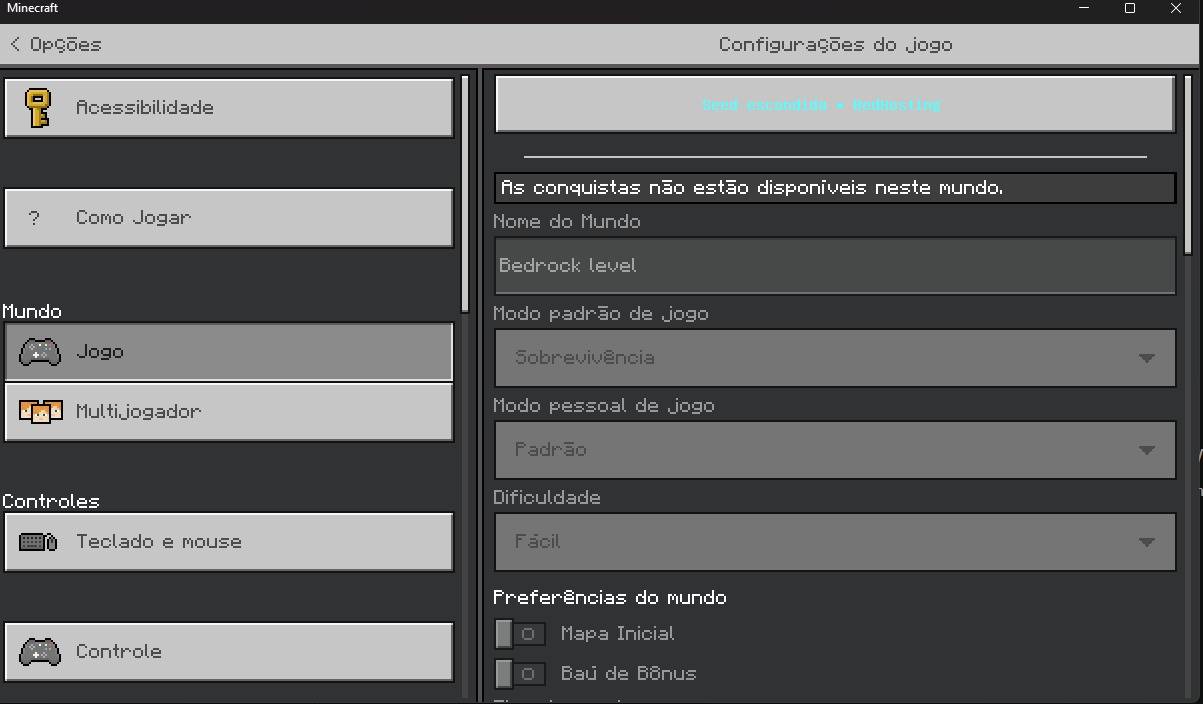Open the Multijogador settings section
The width and height of the screenshot is (1203, 704).
coord(229,412)
